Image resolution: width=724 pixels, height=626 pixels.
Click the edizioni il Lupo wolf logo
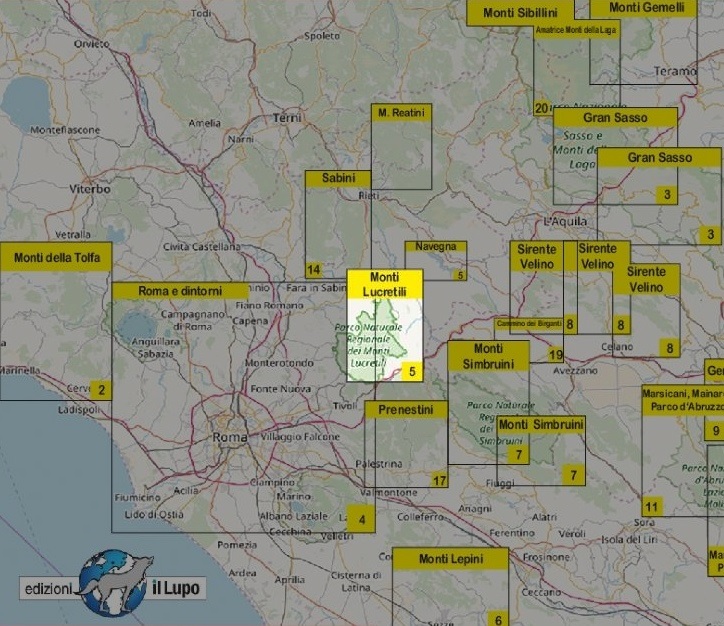coord(112,585)
